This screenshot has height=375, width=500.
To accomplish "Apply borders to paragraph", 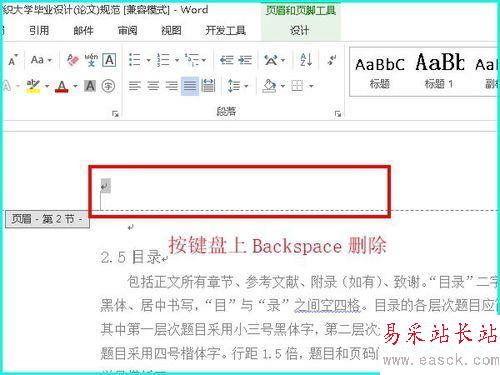I will [x=297, y=86].
